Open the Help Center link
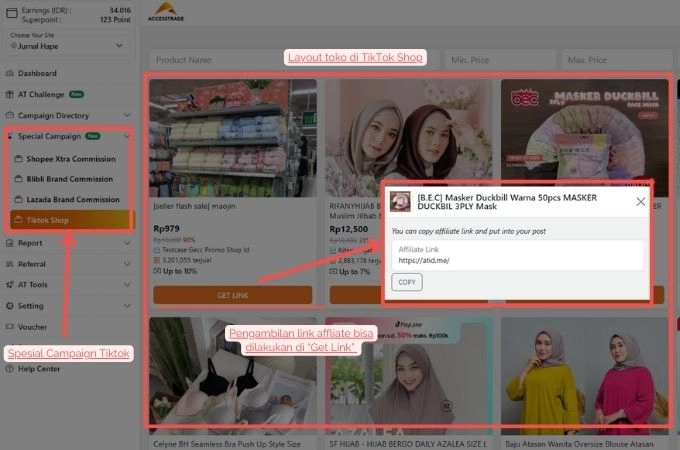 point(39,369)
